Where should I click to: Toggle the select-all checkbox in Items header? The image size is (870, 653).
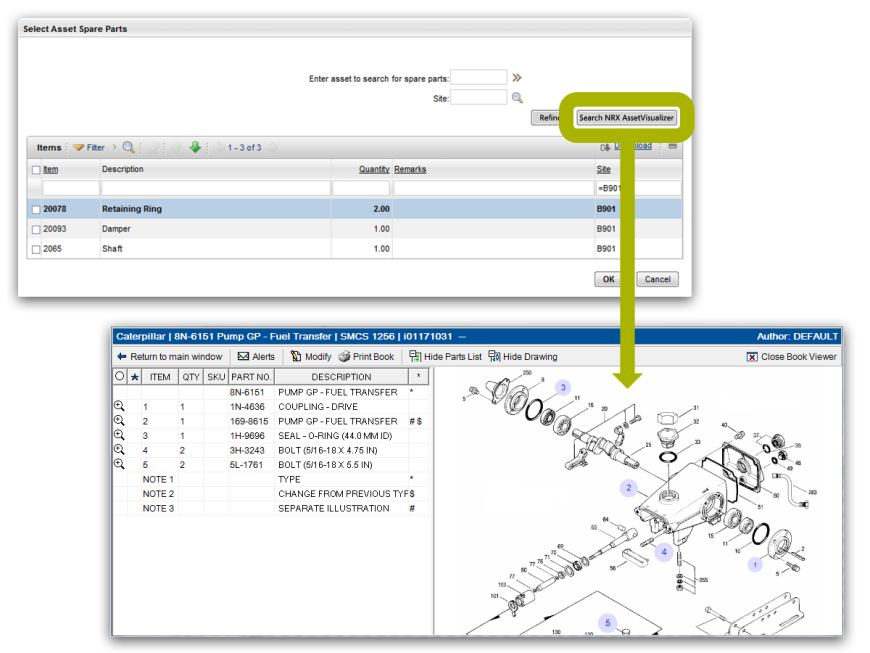(36, 170)
